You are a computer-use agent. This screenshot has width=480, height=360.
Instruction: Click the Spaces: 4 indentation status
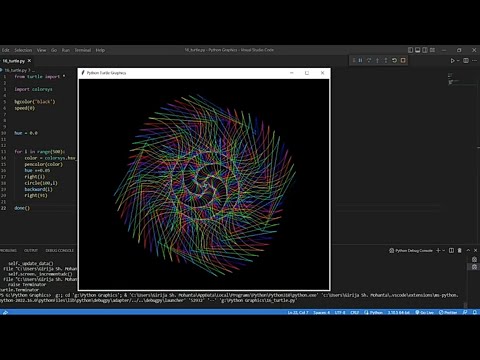(322, 312)
